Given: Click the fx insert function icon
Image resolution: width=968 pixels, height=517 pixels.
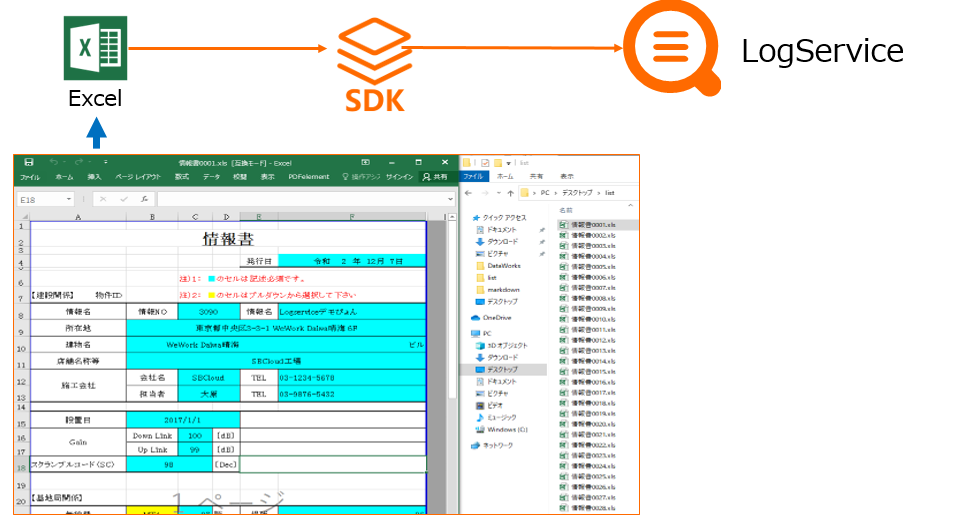Looking at the screenshot, I should tap(144, 200).
